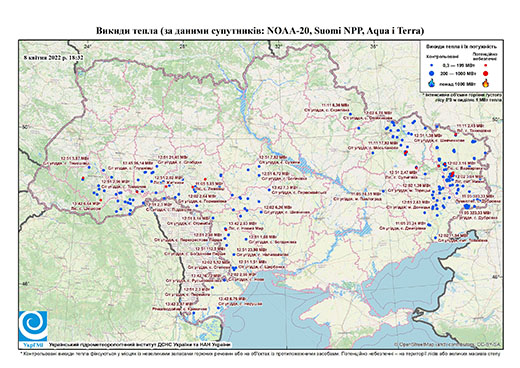The height and width of the screenshot is (368, 520).
Task: Click the OpenStreetMap contributors attribution
Action: click(448, 344)
